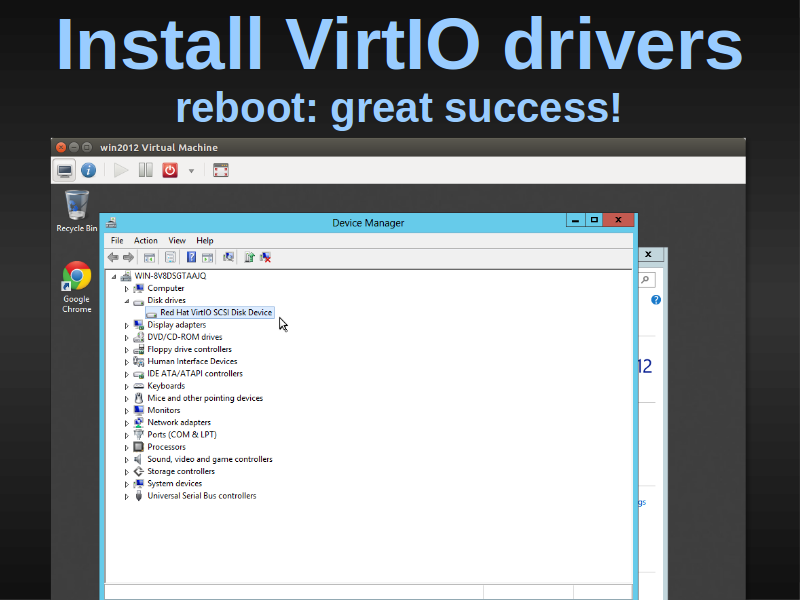Screen dimensions: 800x600
Task: Click the Forward arrow toolbar icon
Action: (x=129, y=258)
